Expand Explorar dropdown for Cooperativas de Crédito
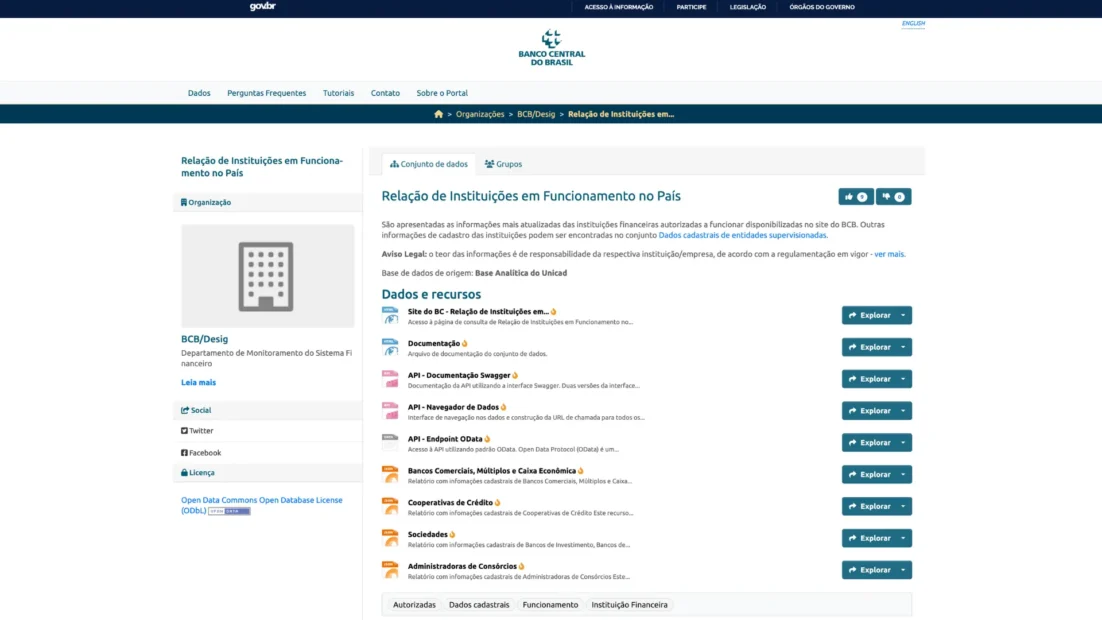This screenshot has width=1102, height=620. pyautogui.click(x=904, y=506)
